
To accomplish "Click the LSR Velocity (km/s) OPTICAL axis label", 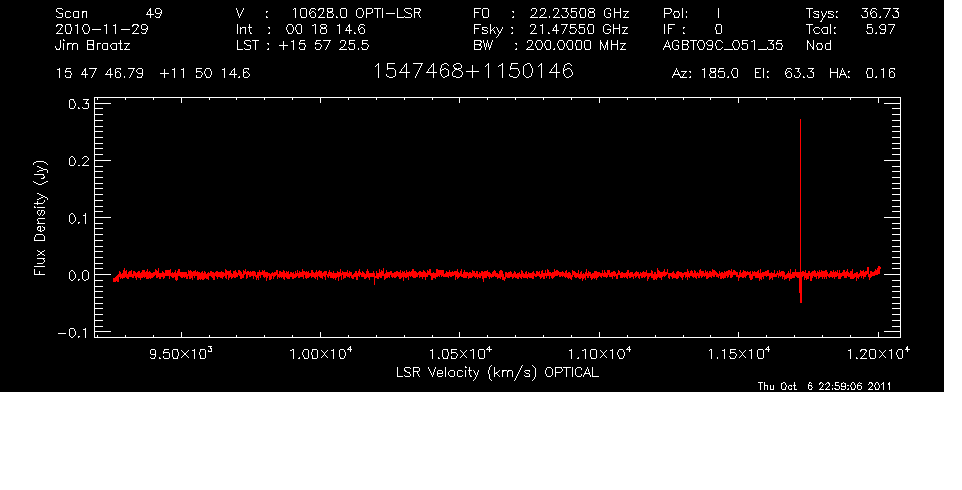I will 497,373.
